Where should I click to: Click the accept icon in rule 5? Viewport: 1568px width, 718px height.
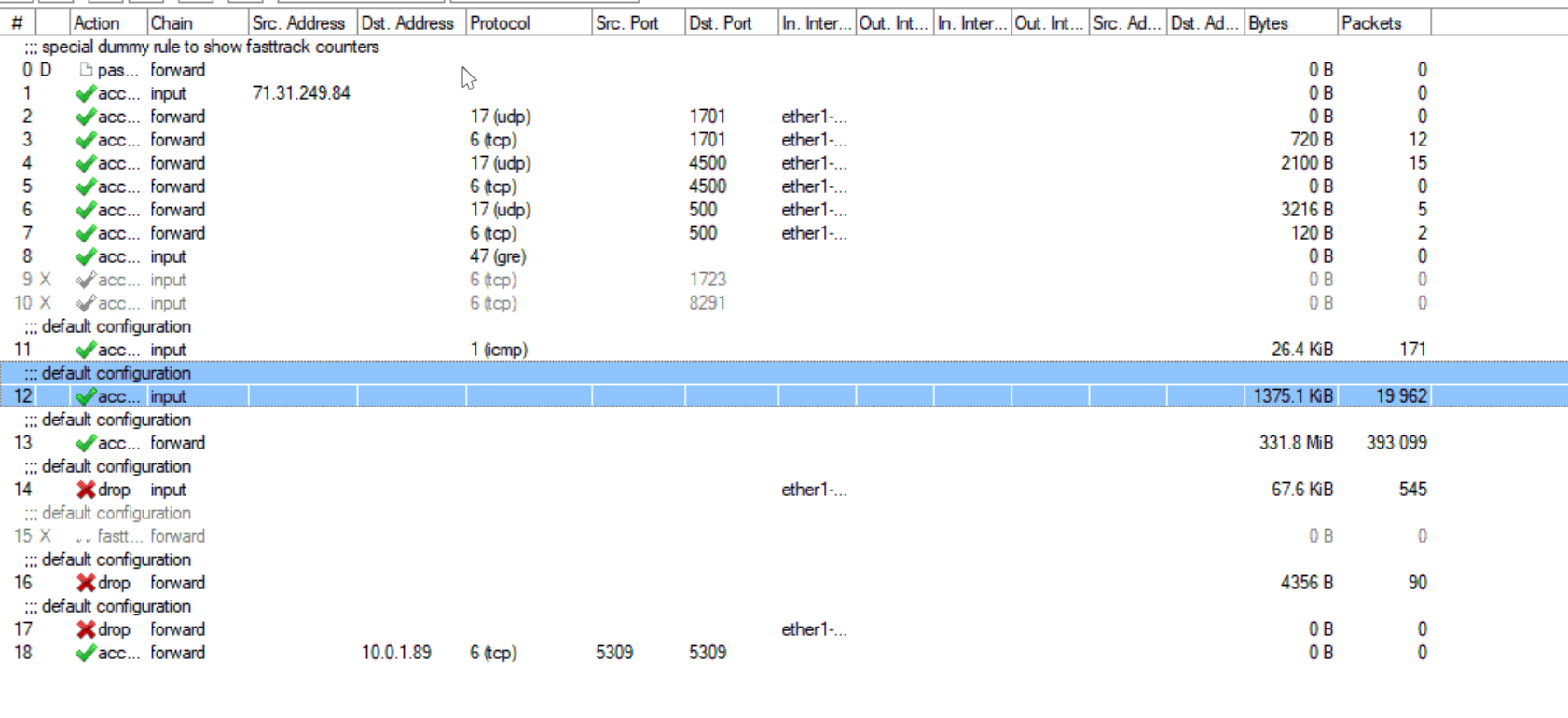click(x=86, y=186)
